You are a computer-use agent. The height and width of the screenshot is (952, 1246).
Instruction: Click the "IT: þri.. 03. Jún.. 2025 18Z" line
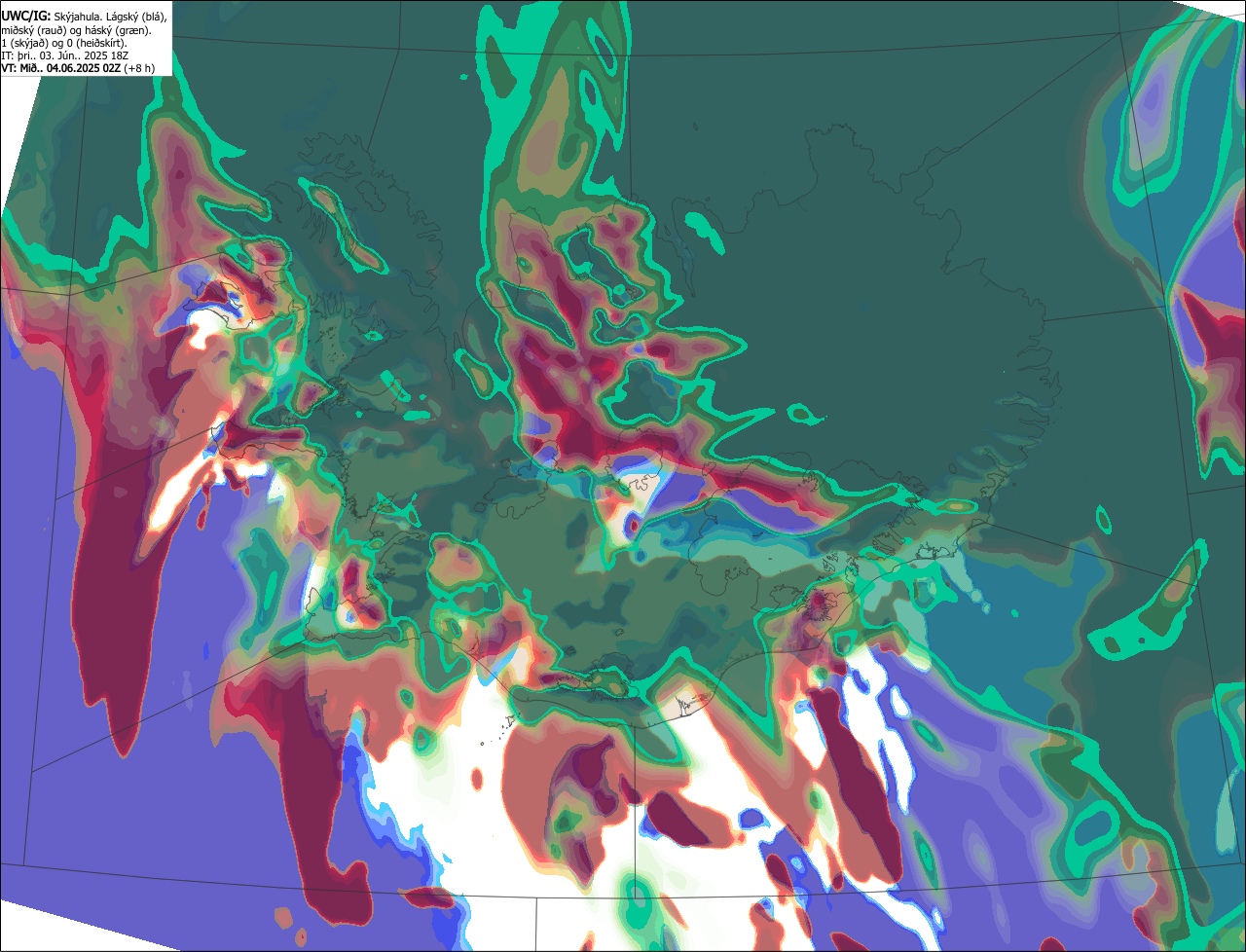(64, 55)
